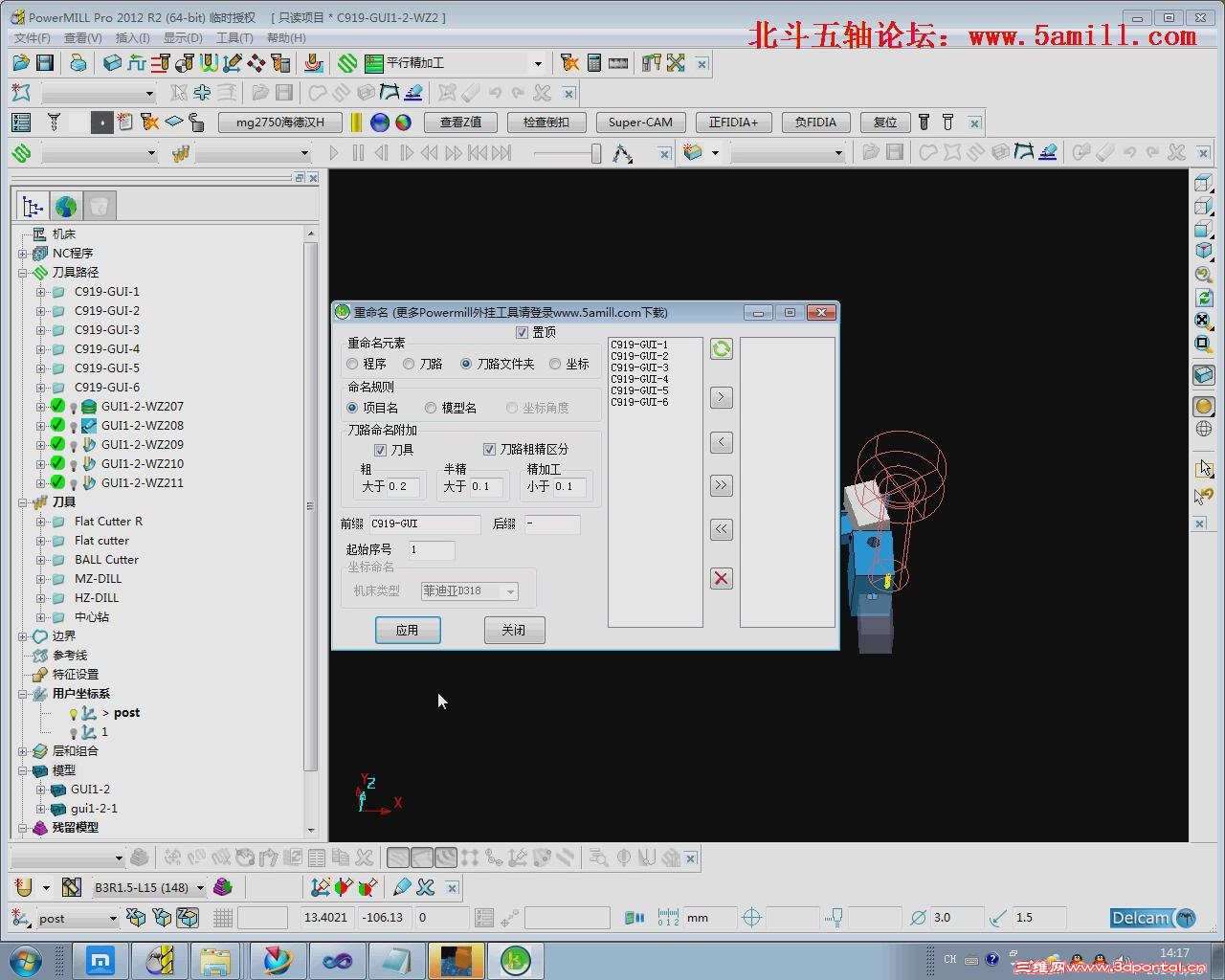Open the 平行精加工 strategy dropdown
This screenshot has height=980, width=1225.
[x=538, y=63]
